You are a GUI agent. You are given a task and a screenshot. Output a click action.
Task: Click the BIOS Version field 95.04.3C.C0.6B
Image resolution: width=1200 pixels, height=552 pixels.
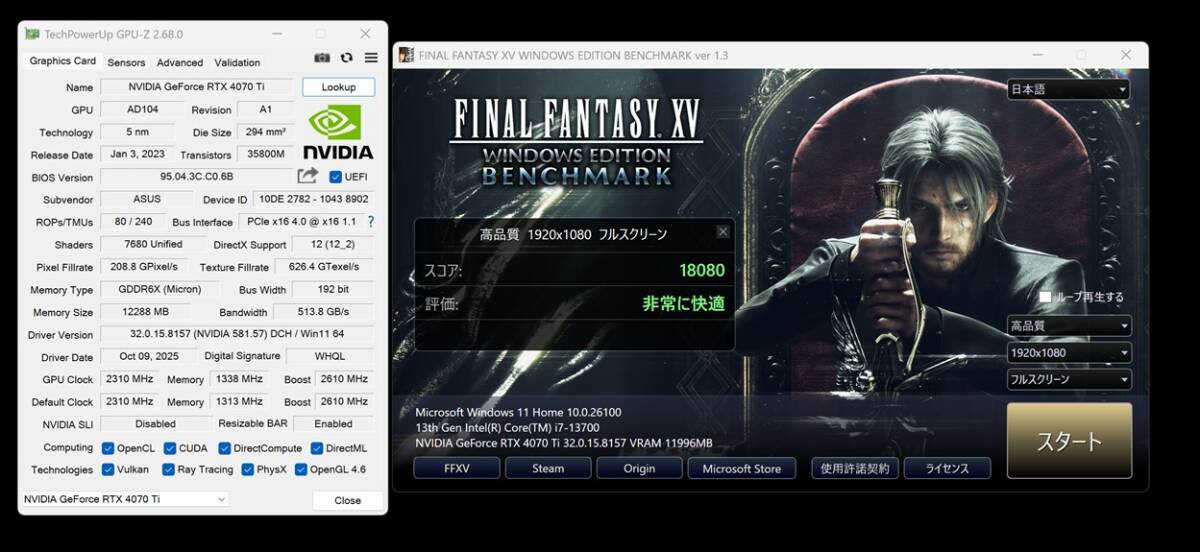tap(196, 177)
